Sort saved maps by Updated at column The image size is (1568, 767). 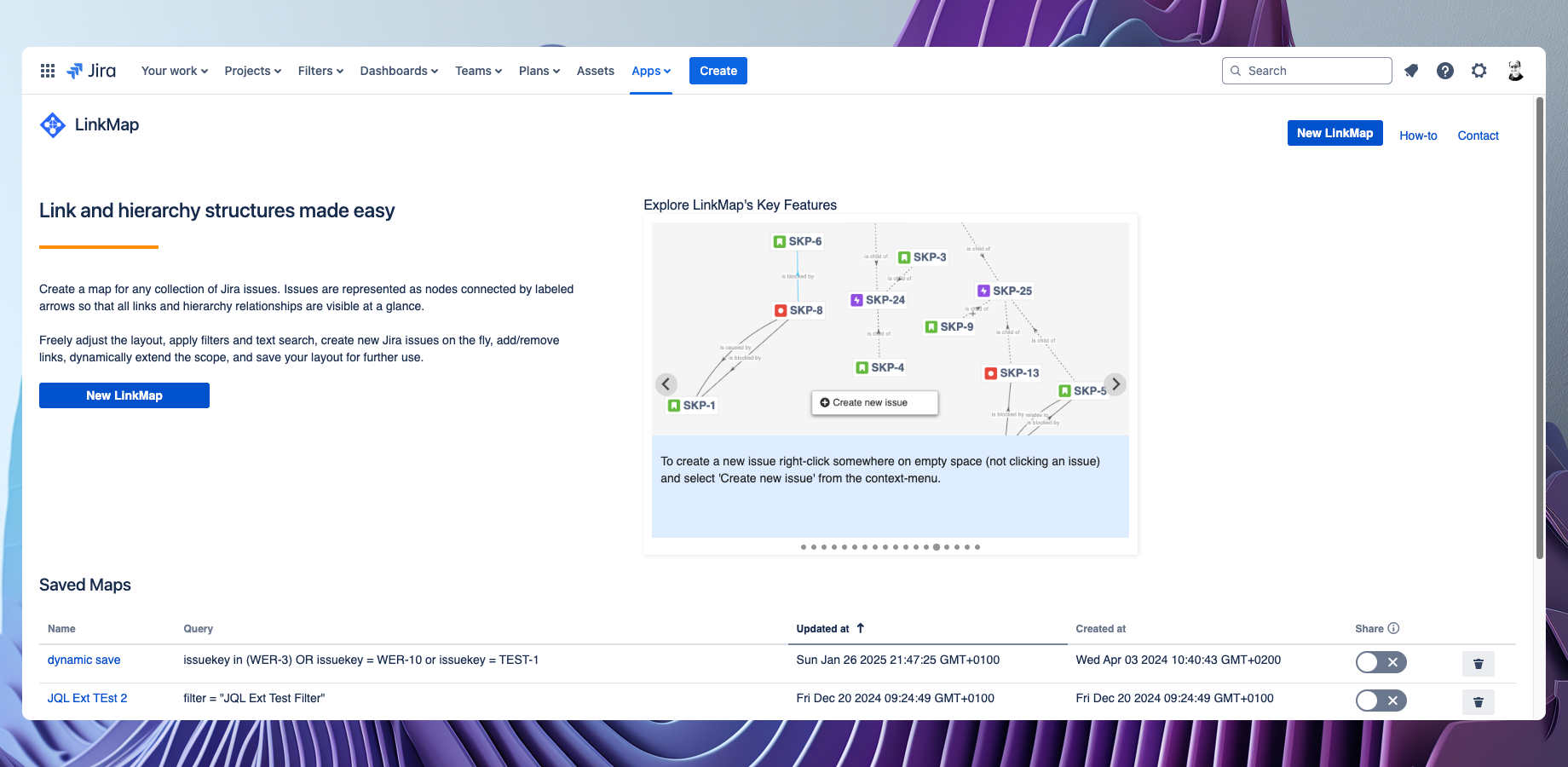pos(823,629)
